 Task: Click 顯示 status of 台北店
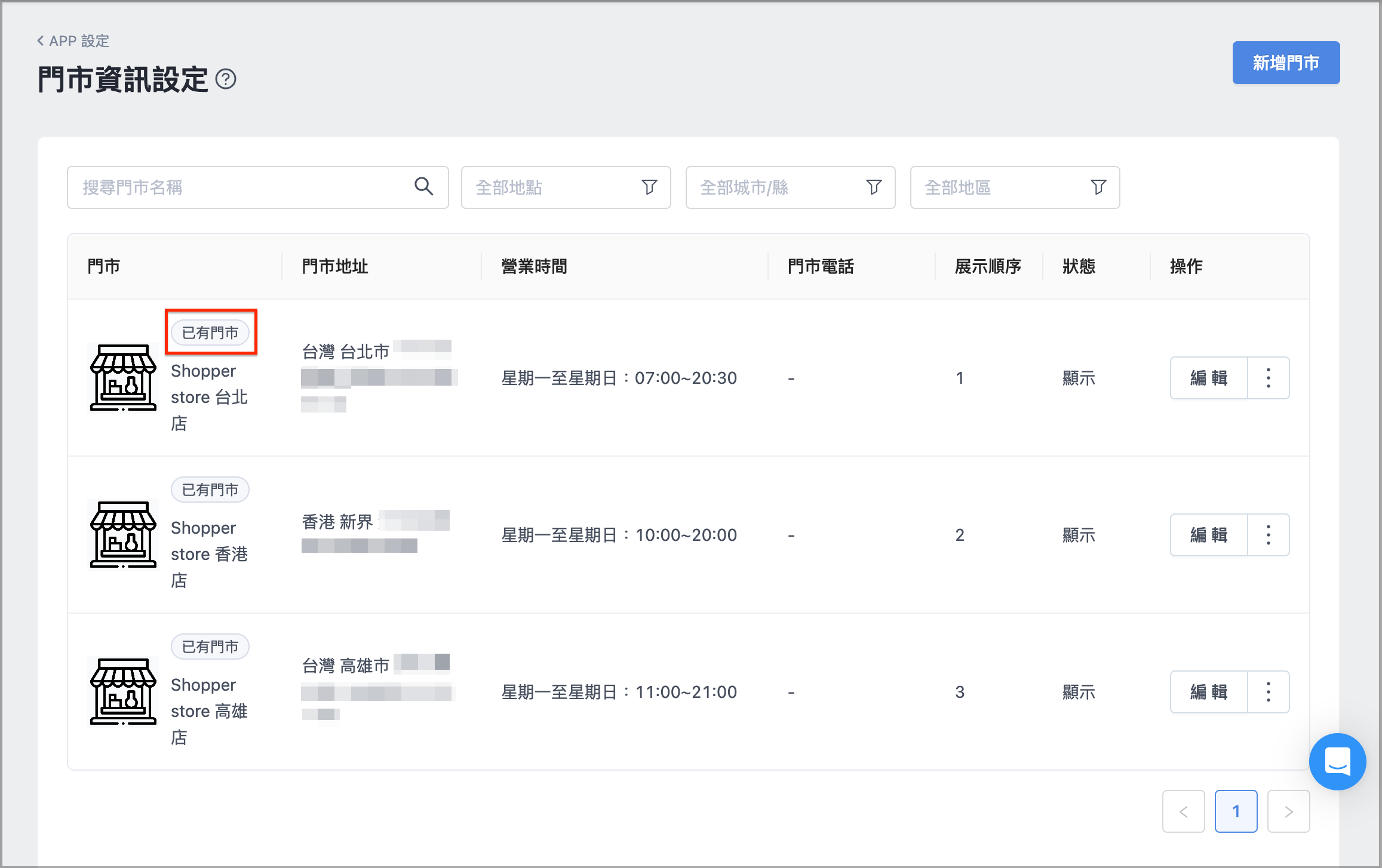[x=1079, y=378]
